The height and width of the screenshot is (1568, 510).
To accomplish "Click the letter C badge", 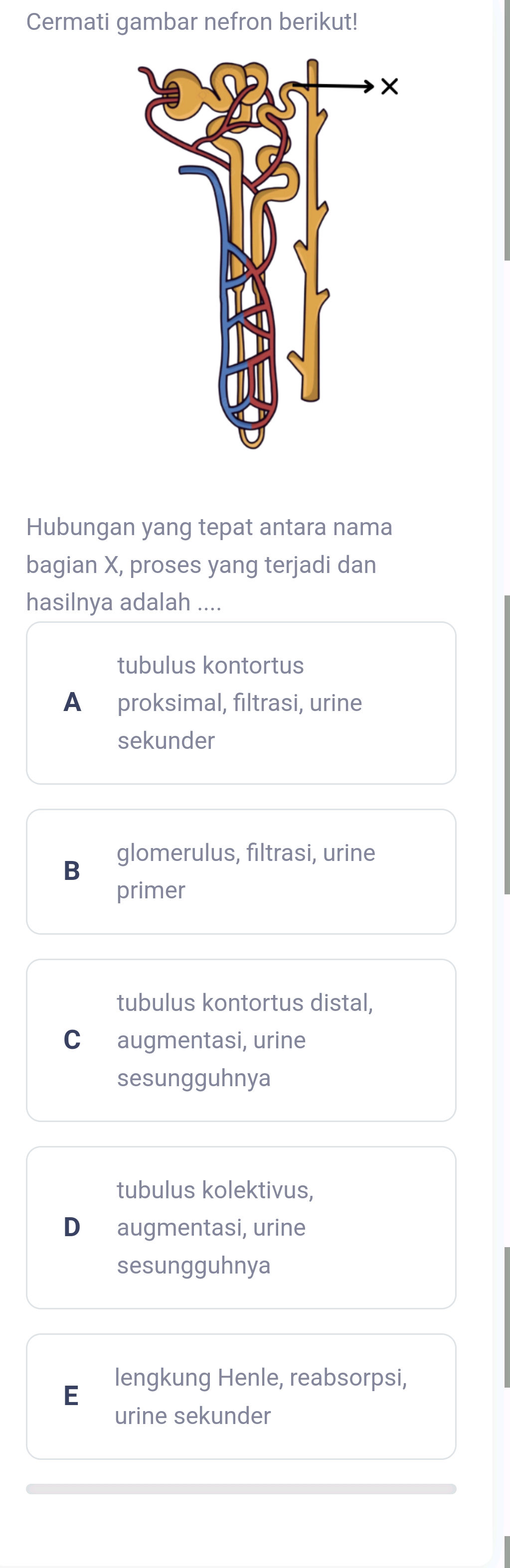I will click(x=72, y=1040).
